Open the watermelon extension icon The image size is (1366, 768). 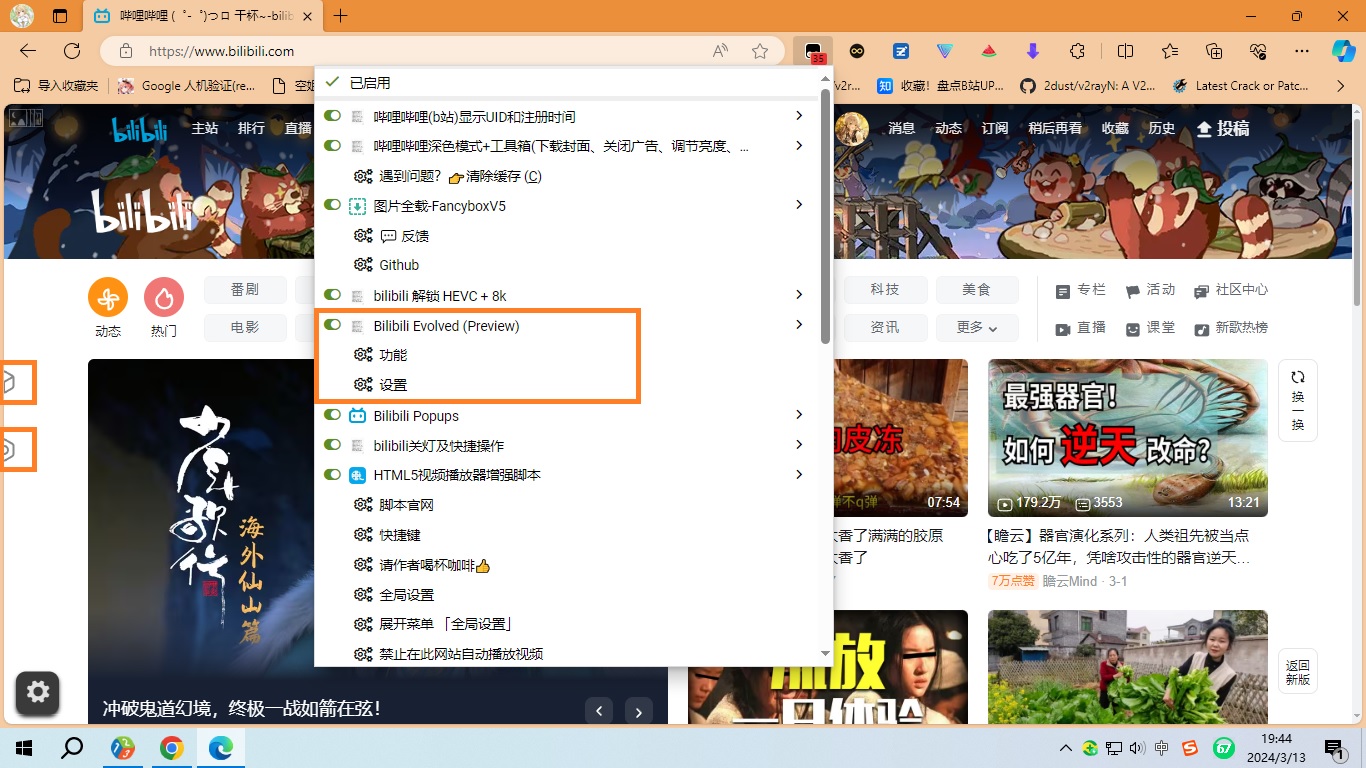tap(989, 51)
